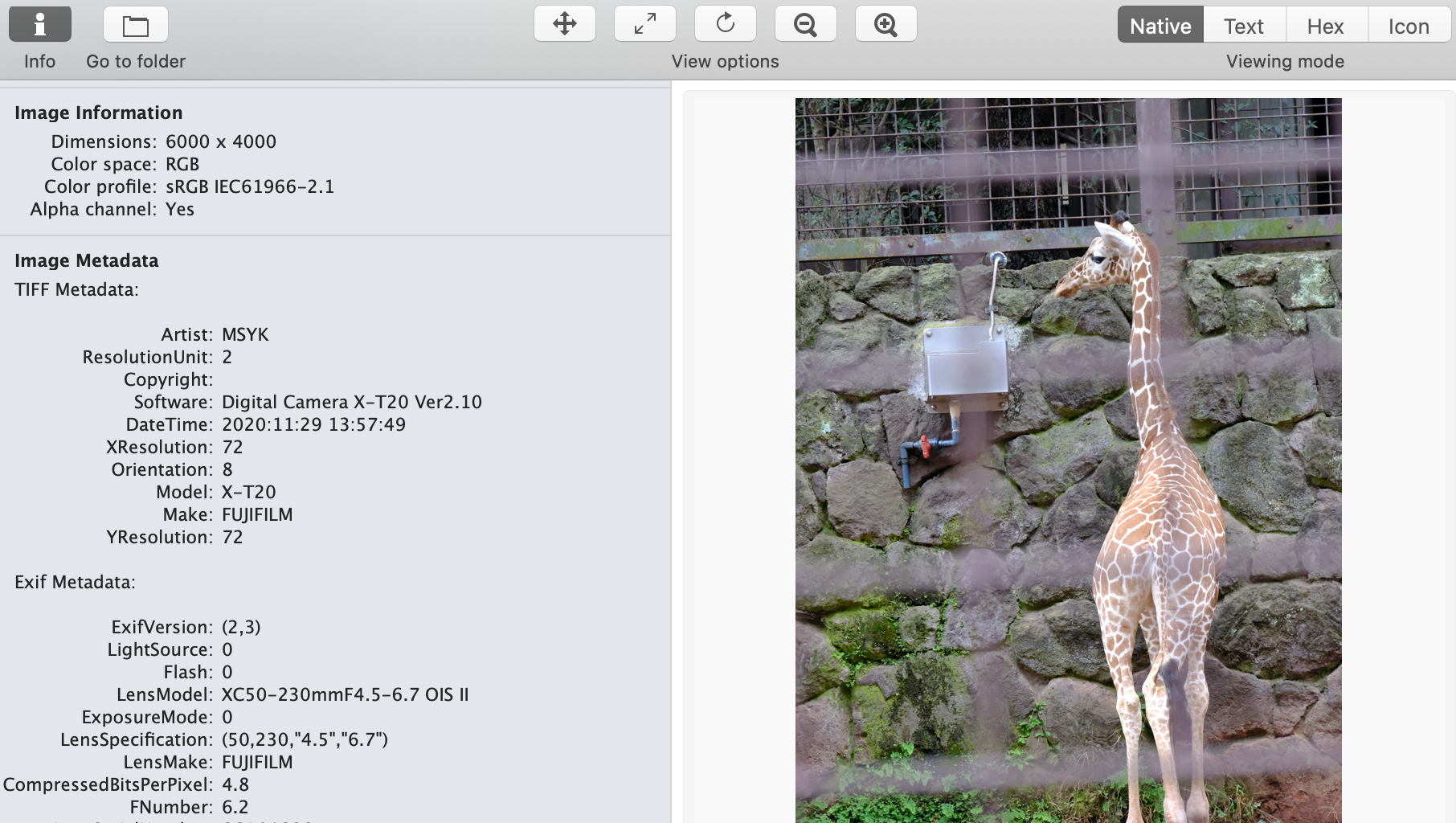Viewport: 1456px width, 823px height.
Task: Select the move/pan view tool
Action: [x=565, y=23]
